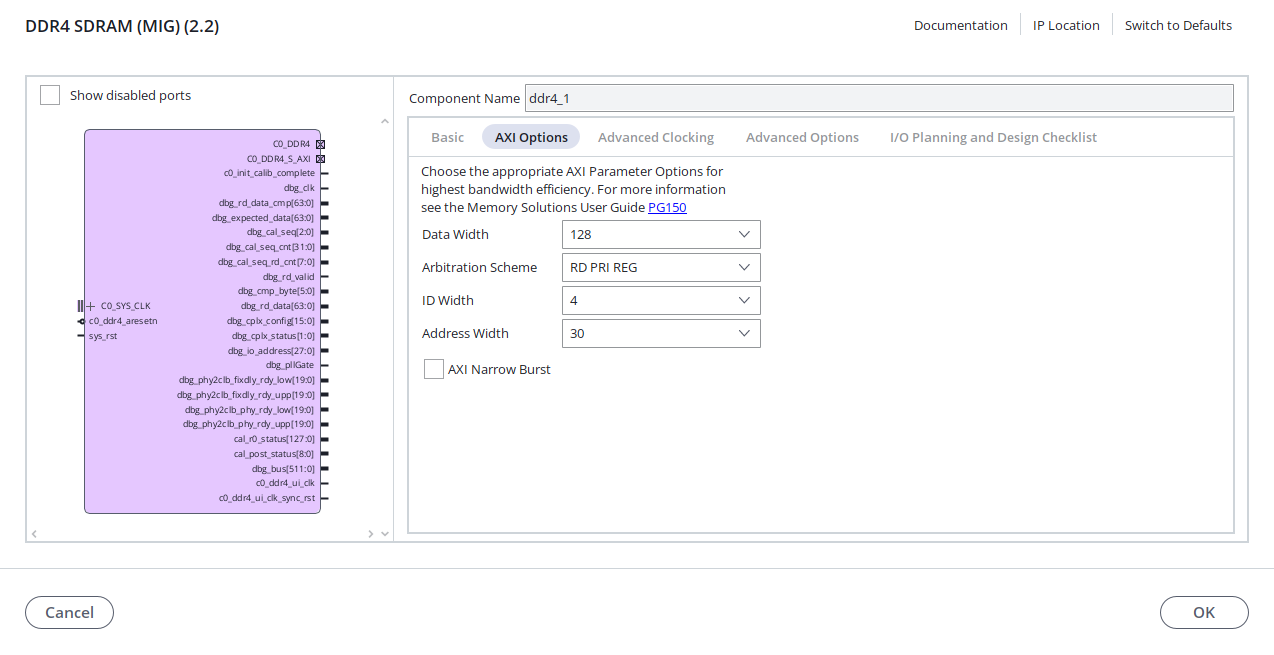Screen dimensions: 1274x655
Task: Click the Component Name input field
Action: [879, 98]
